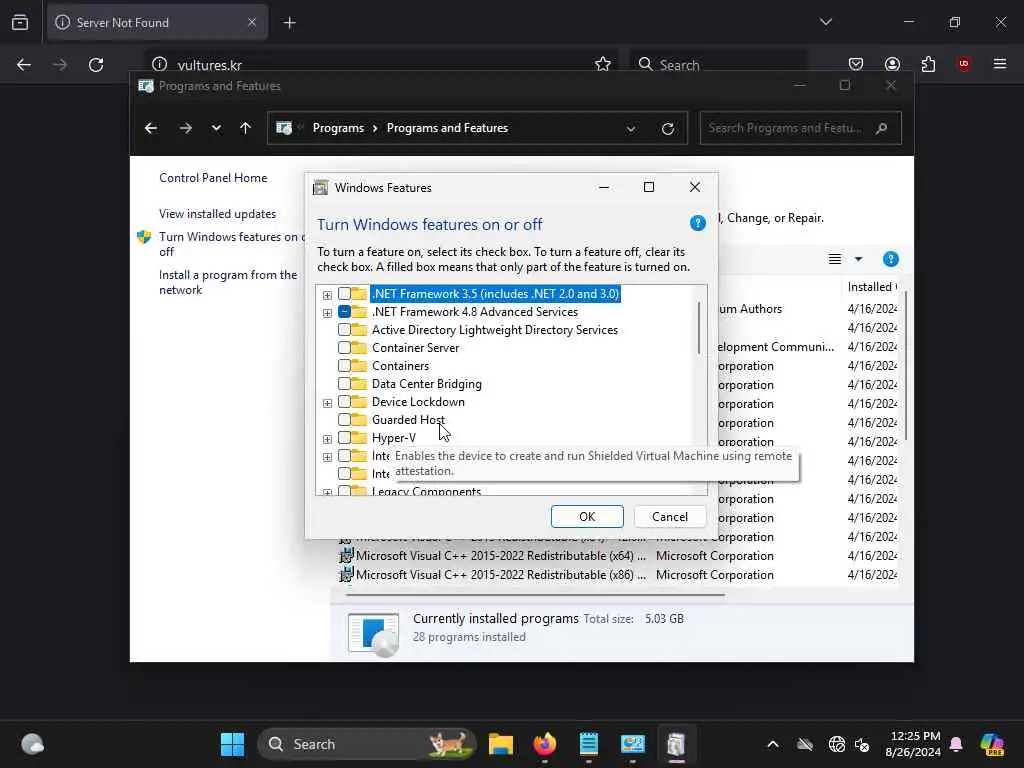Check the Device Lockdown checkbox
This screenshot has height=768, width=1024.
[x=344, y=402]
